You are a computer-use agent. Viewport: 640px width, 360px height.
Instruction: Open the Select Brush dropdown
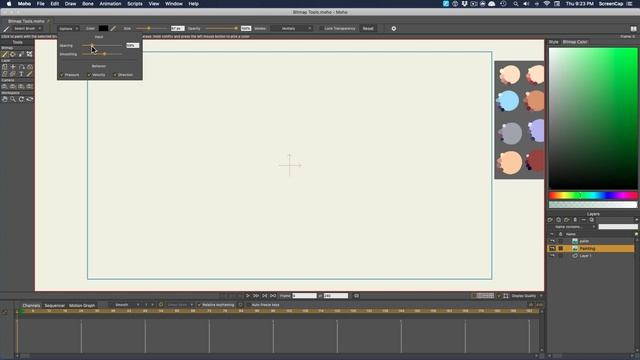click(27, 29)
